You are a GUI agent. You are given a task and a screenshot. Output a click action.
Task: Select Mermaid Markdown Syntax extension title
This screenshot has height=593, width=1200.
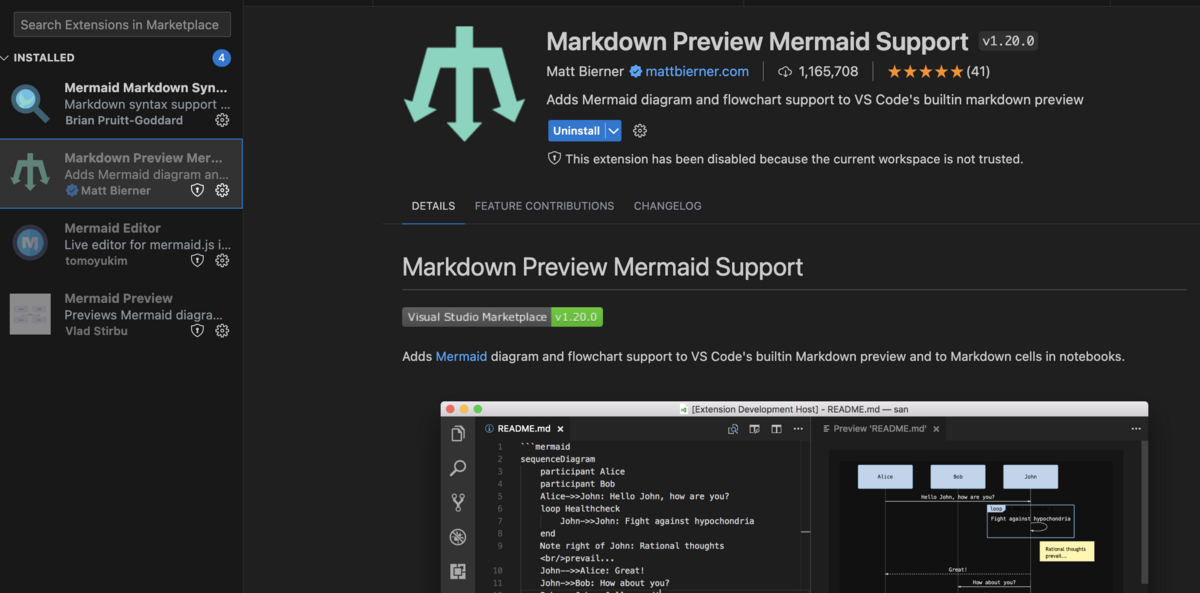(146, 88)
